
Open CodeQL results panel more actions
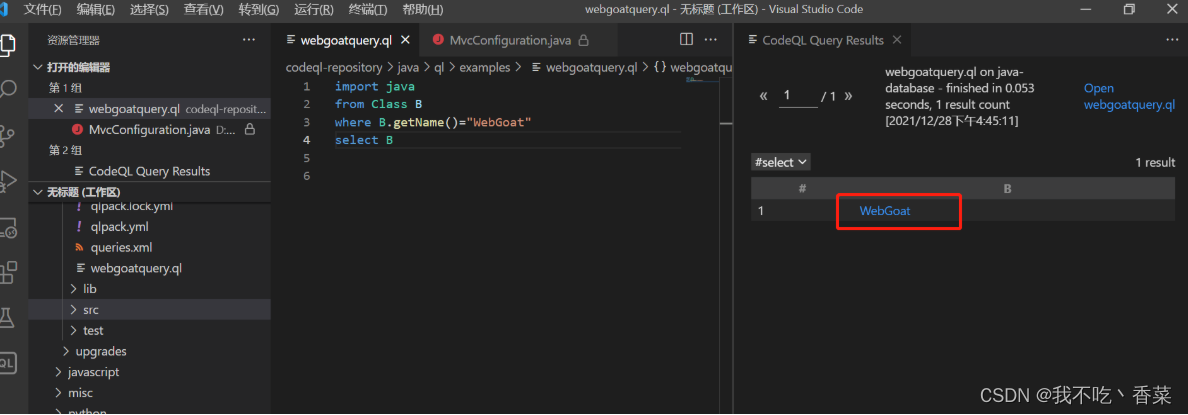coord(1172,39)
